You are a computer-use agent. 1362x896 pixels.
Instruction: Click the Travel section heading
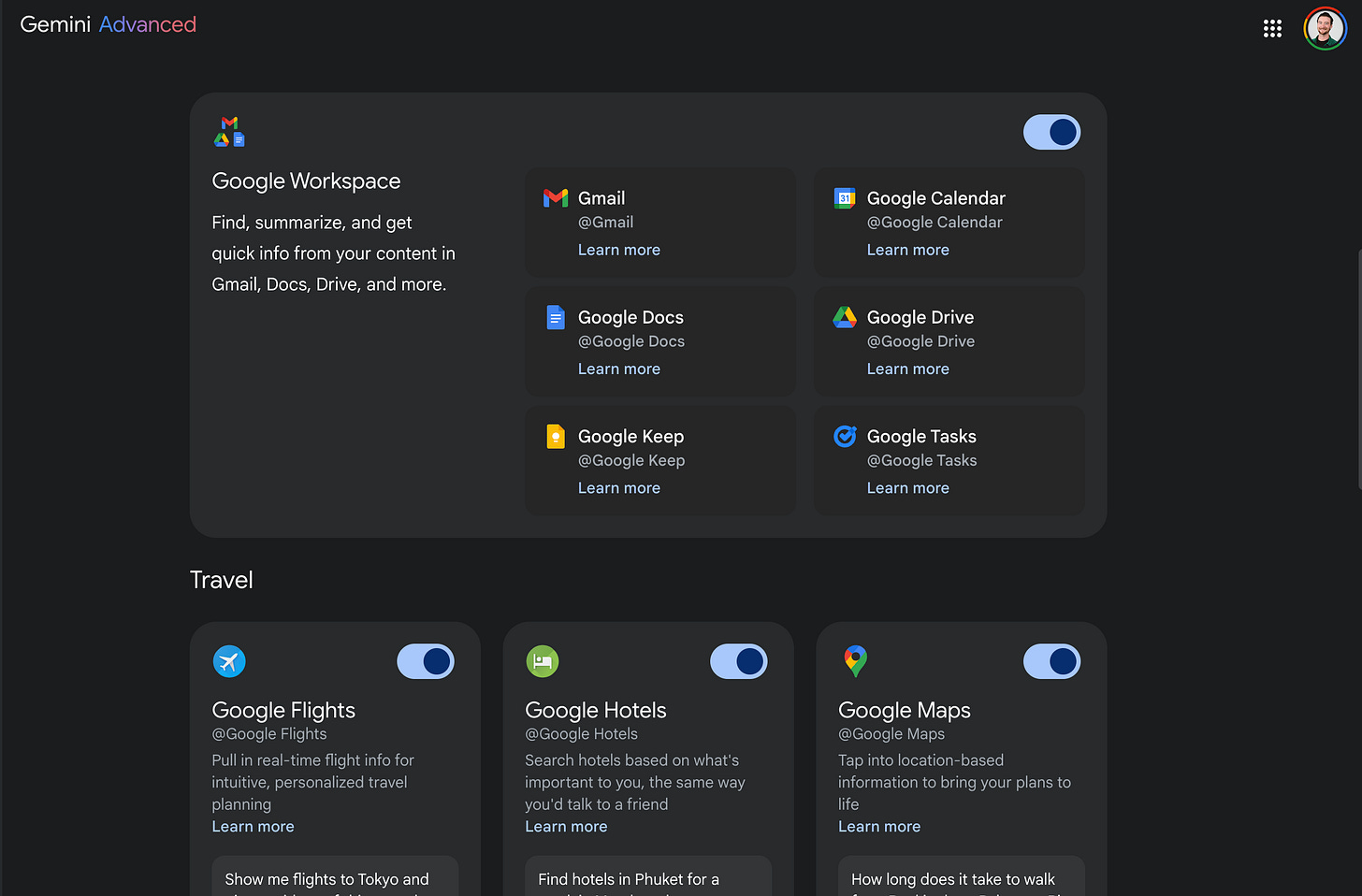[x=222, y=580]
